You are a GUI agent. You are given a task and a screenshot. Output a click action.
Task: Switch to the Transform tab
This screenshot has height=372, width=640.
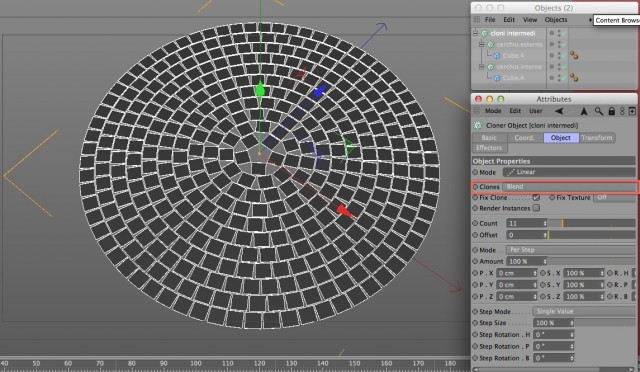[x=597, y=138]
